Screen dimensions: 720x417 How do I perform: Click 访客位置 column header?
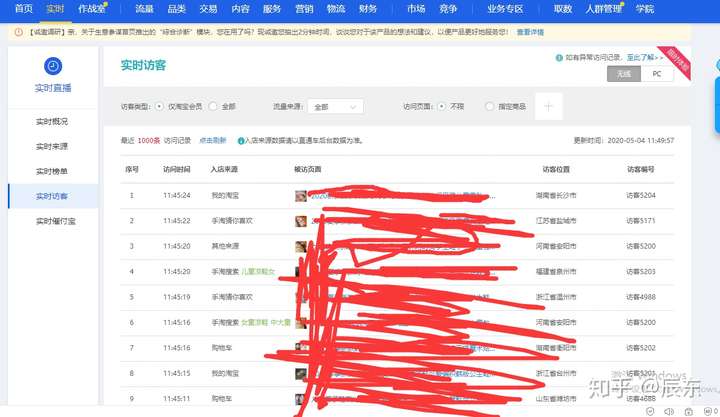tap(556, 169)
